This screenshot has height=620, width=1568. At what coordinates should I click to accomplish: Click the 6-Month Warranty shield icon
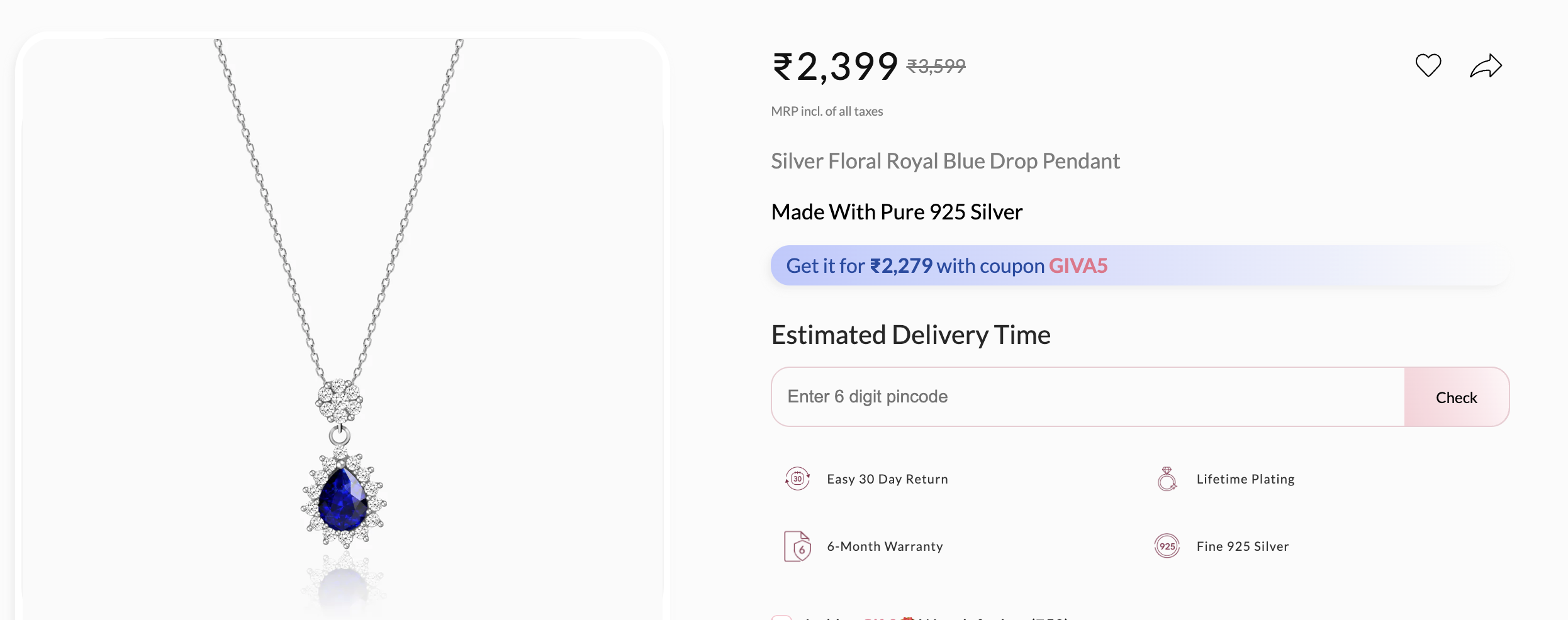click(797, 546)
